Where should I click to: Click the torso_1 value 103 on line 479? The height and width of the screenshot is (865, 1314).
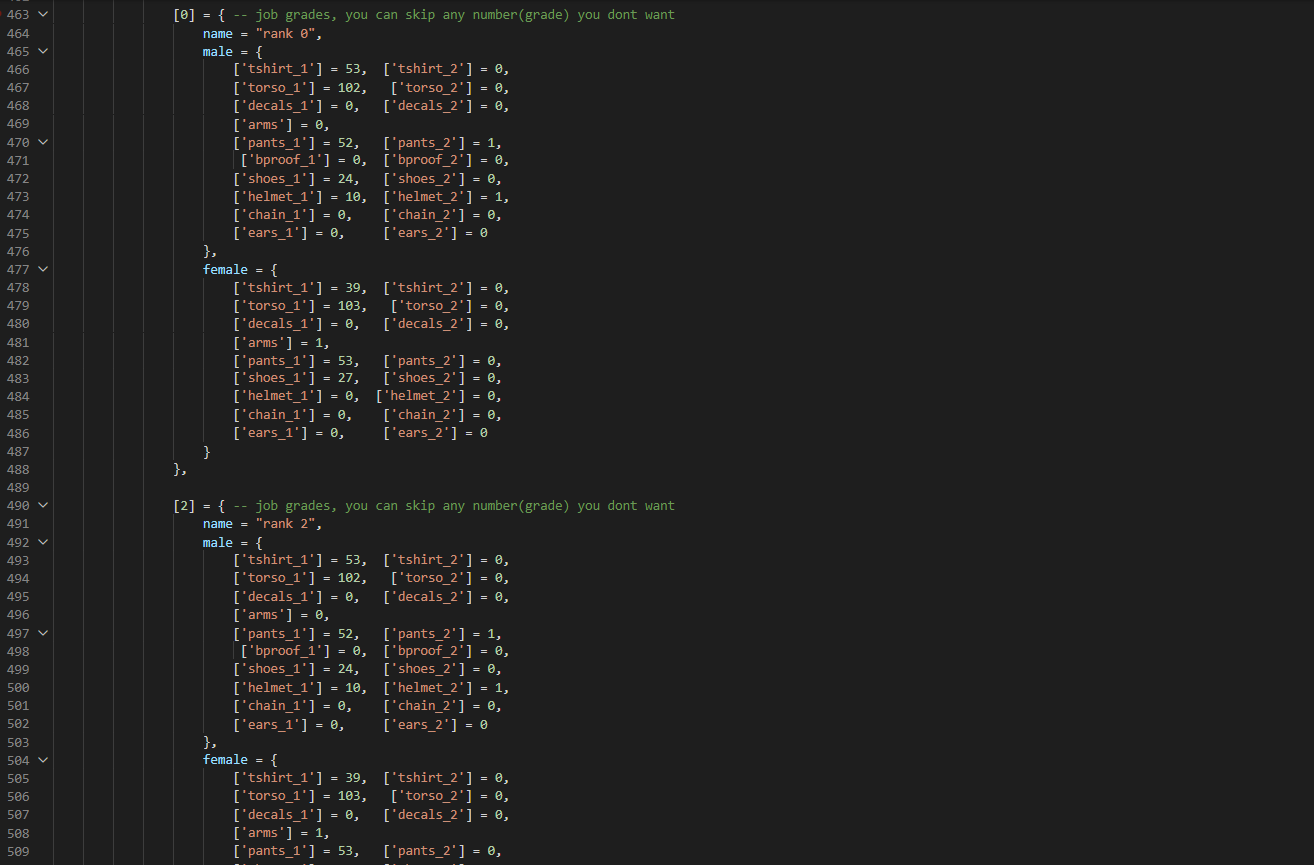[x=349, y=306]
